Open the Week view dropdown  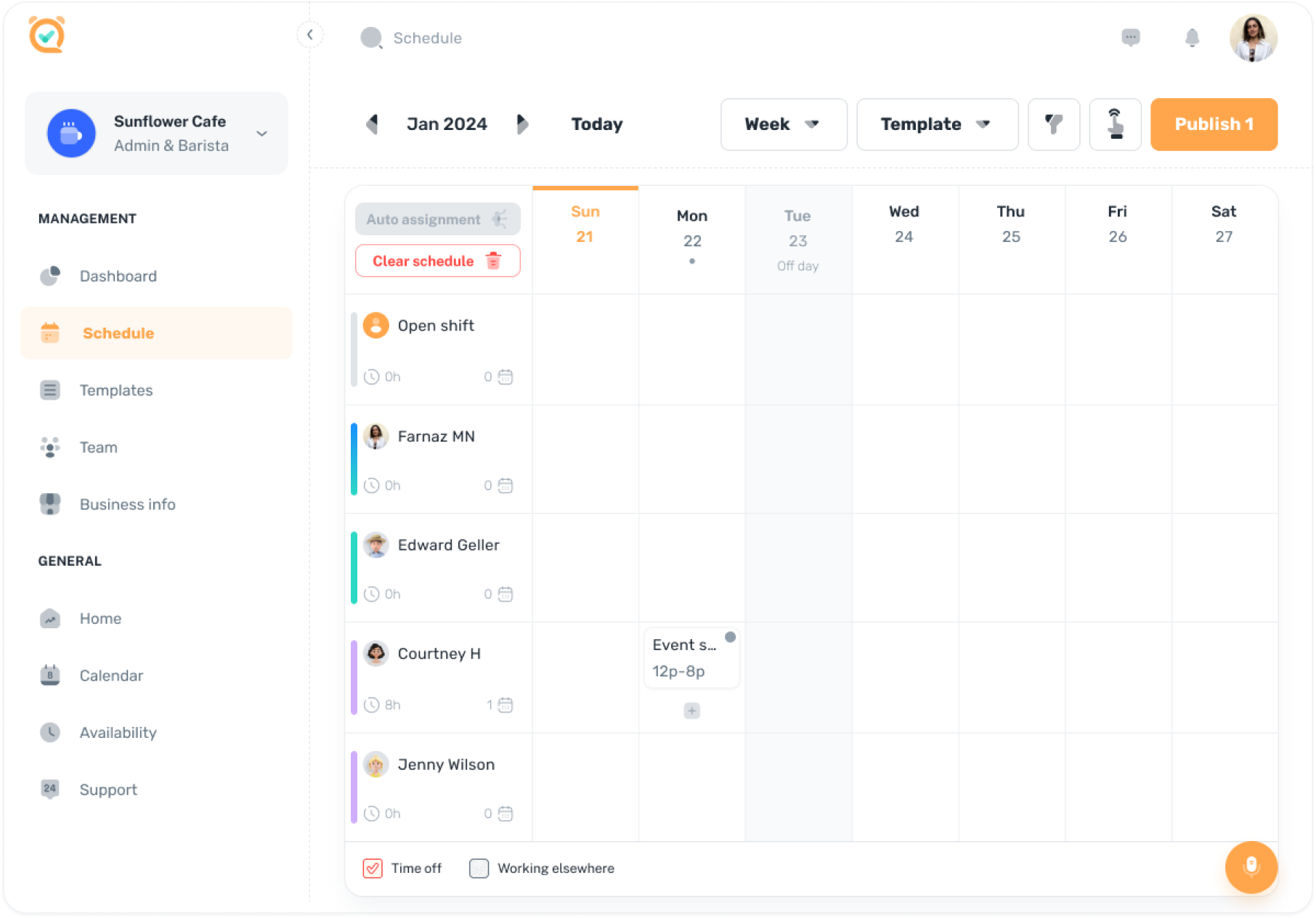click(783, 124)
